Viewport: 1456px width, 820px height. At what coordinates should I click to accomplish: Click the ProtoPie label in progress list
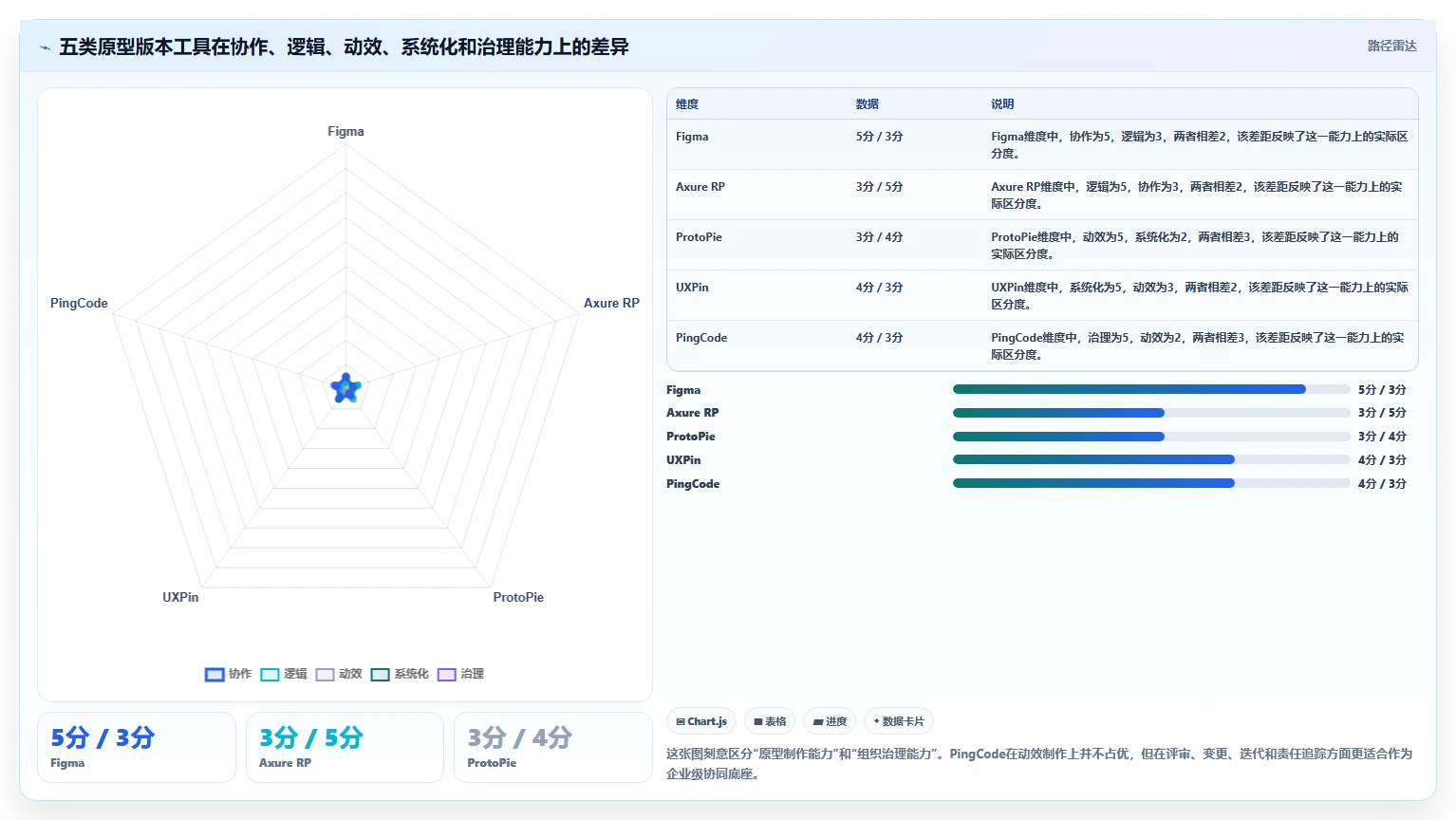click(x=691, y=437)
